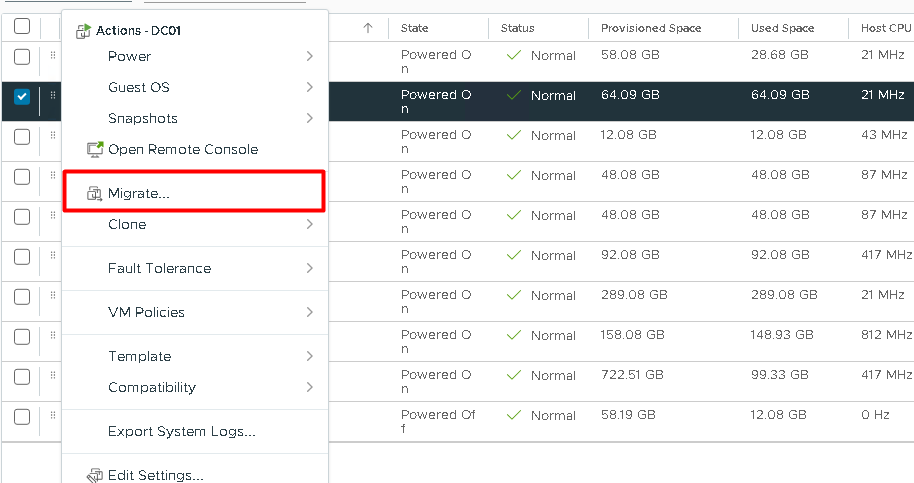Sort by the Status column header

[x=518, y=28]
